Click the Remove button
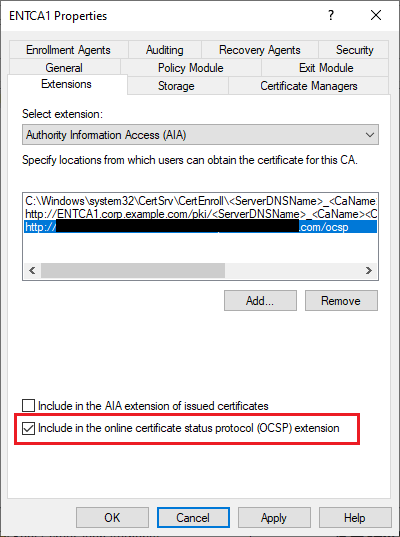This screenshot has width=400, height=537. [341, 301]
